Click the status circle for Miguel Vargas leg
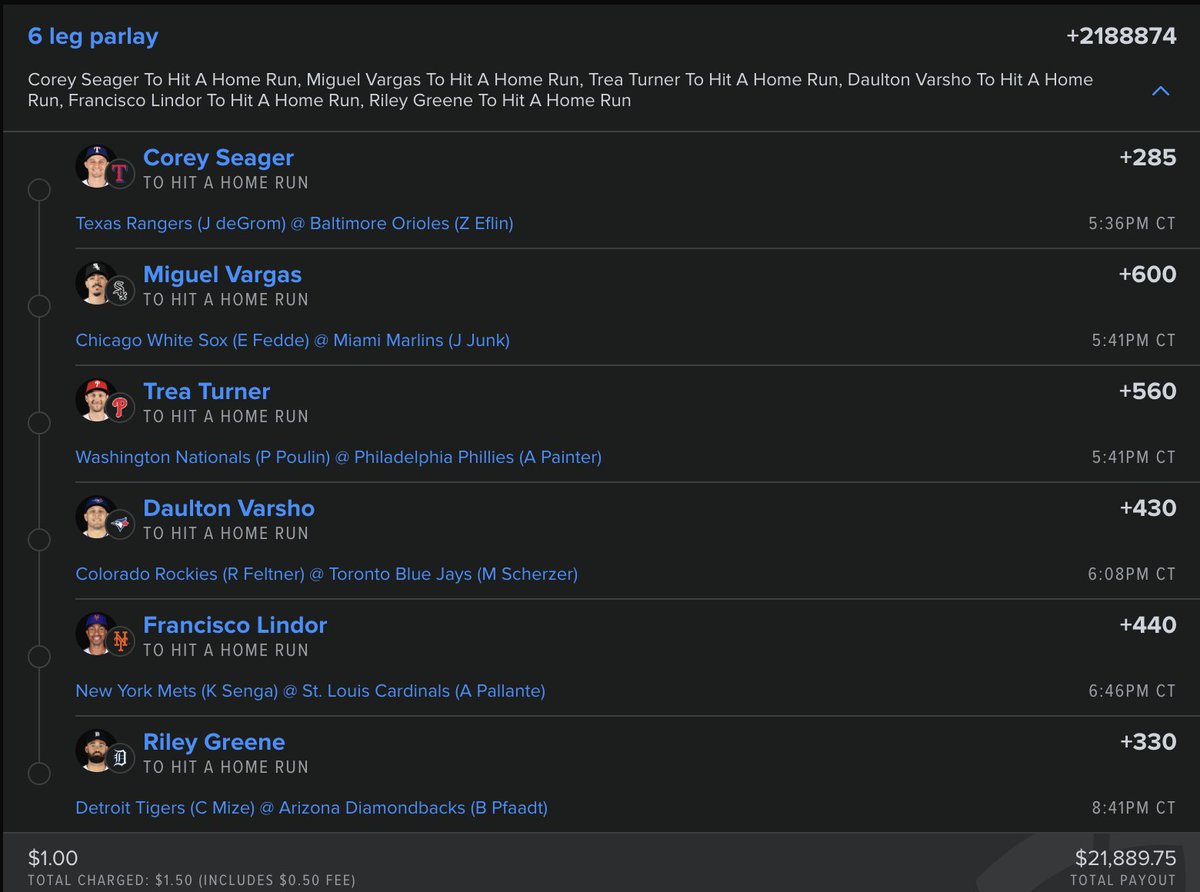 coord(39,306)
